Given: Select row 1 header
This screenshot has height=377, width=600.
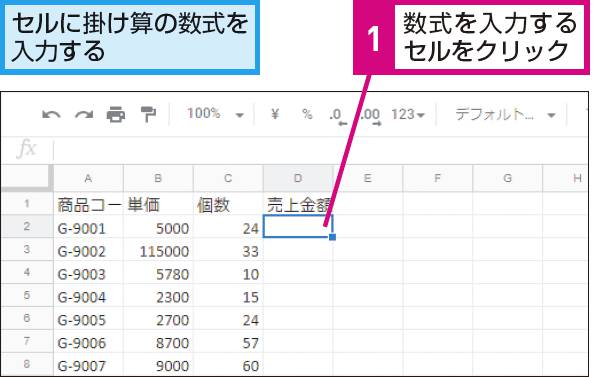Looking at the screenshot, I should coord(27,203).
